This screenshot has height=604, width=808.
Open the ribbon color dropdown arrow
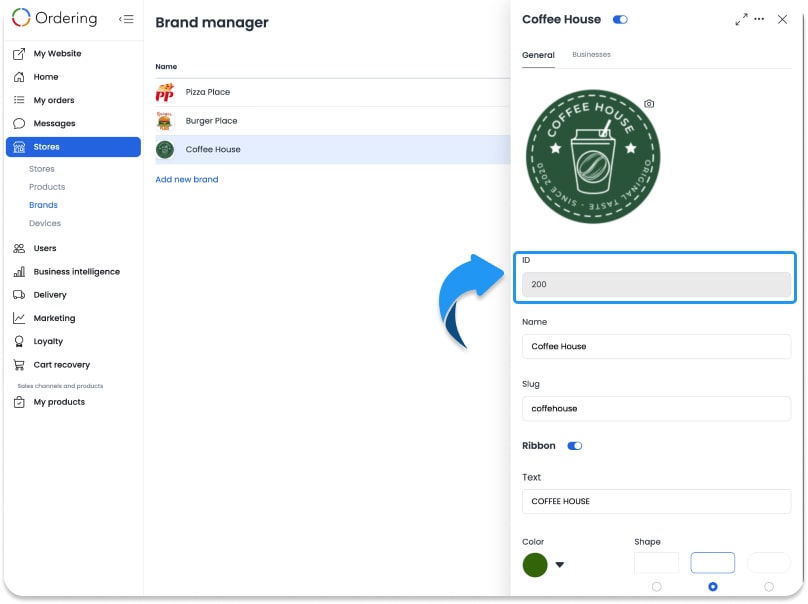coord(560,565)
